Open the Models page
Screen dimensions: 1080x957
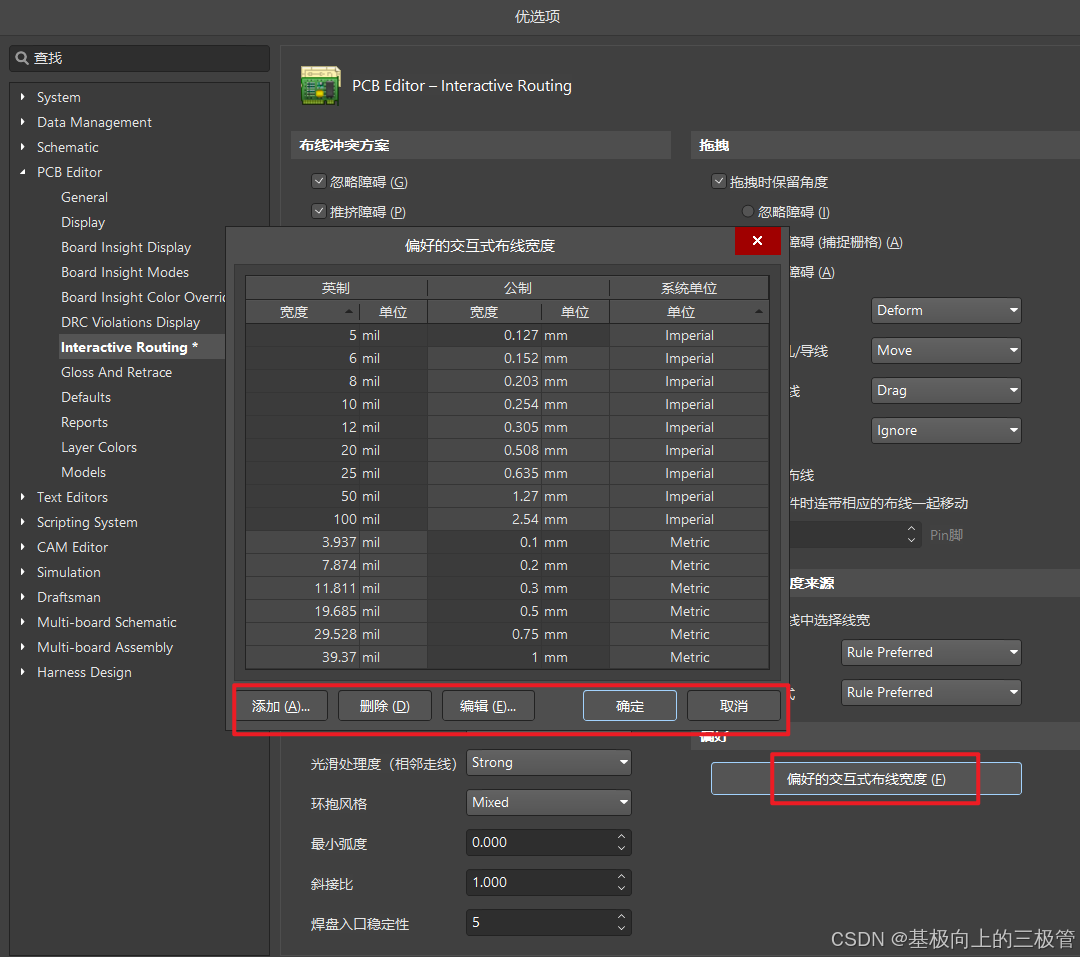click(83, 472)
